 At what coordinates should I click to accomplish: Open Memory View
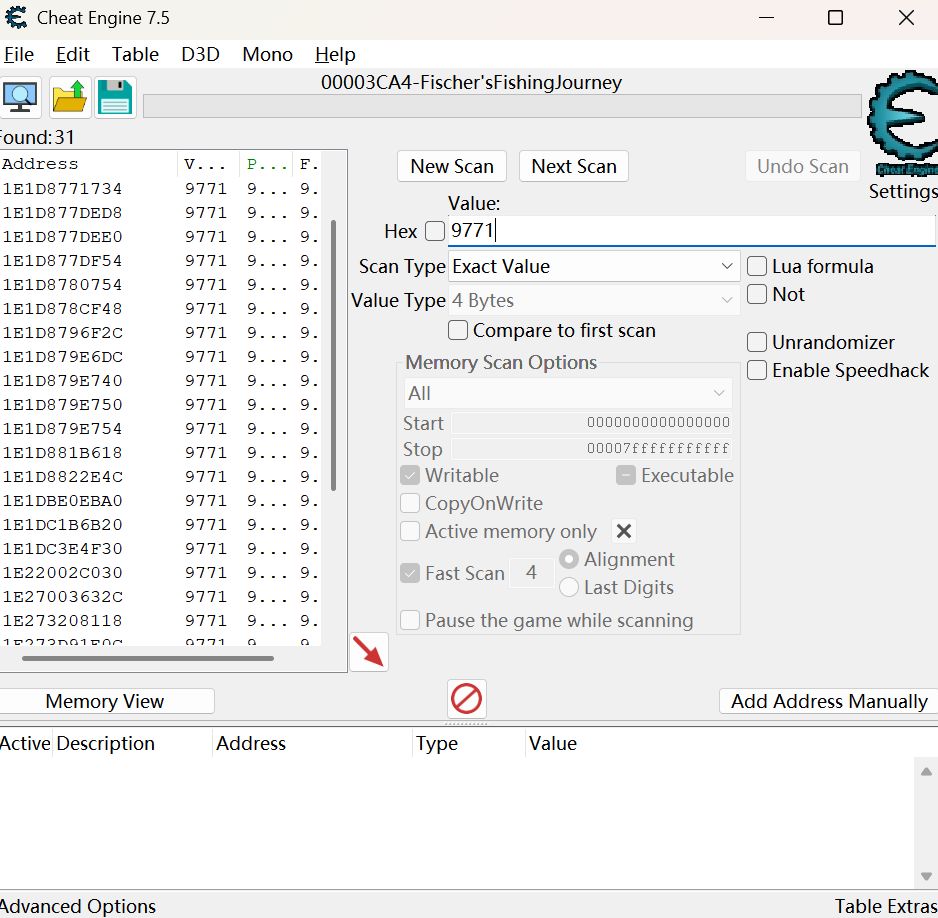[105, 701]
